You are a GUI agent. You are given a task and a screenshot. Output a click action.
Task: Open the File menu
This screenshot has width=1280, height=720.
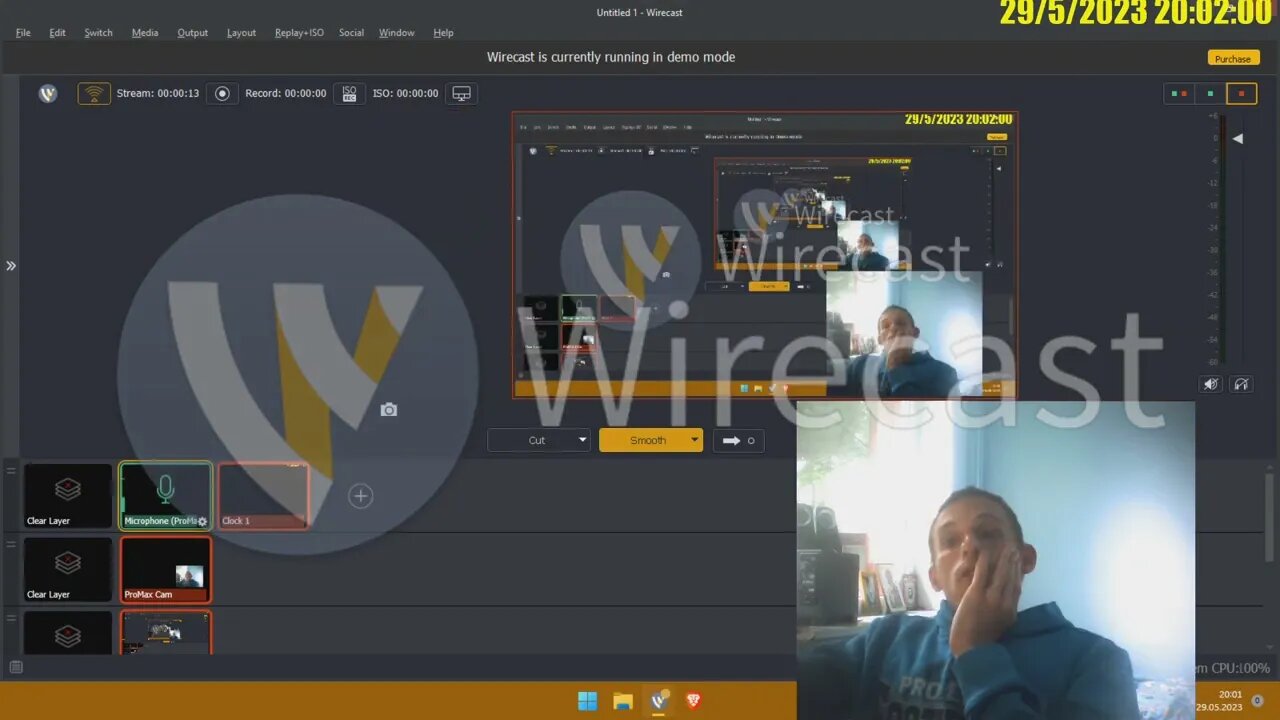[x=23, y=32]
